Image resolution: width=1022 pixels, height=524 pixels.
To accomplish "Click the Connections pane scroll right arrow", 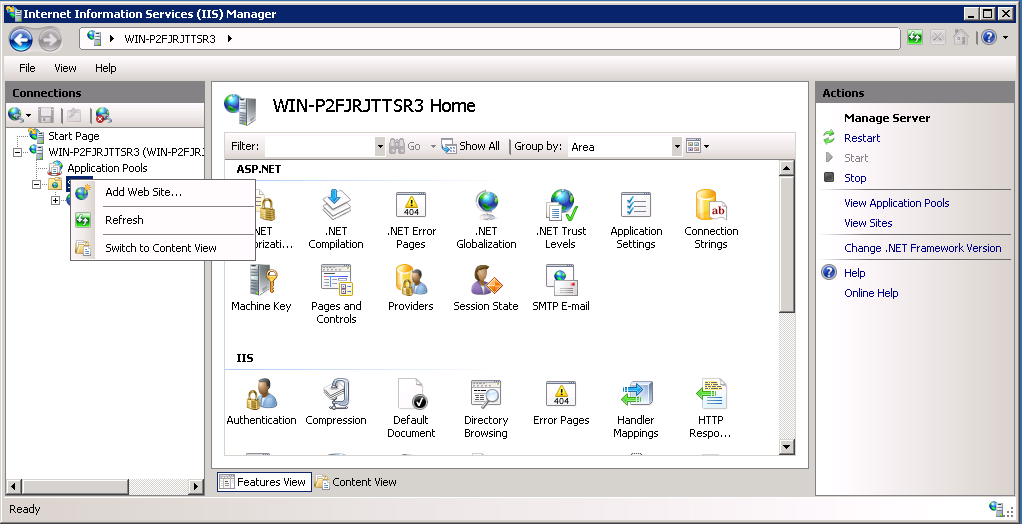I will tap(196, 486).
